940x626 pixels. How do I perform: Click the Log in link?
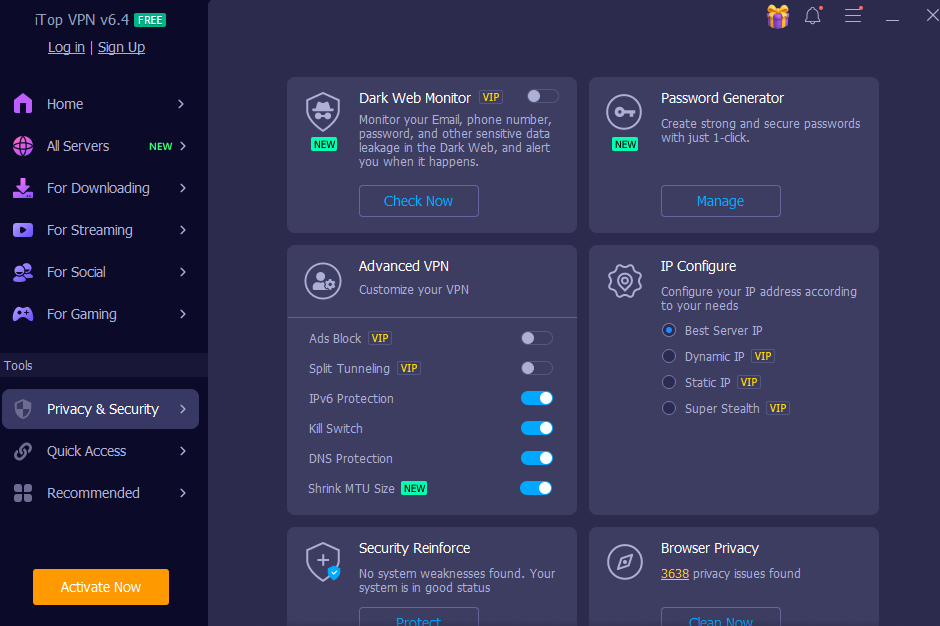click(x=66, y=47)
